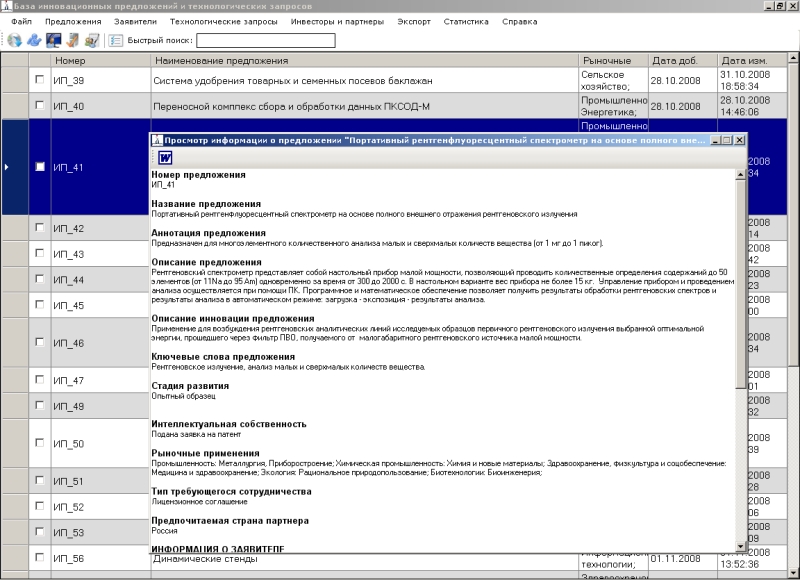Click the checklist toolbar icon
800x580 pixels.
point(116,40)
